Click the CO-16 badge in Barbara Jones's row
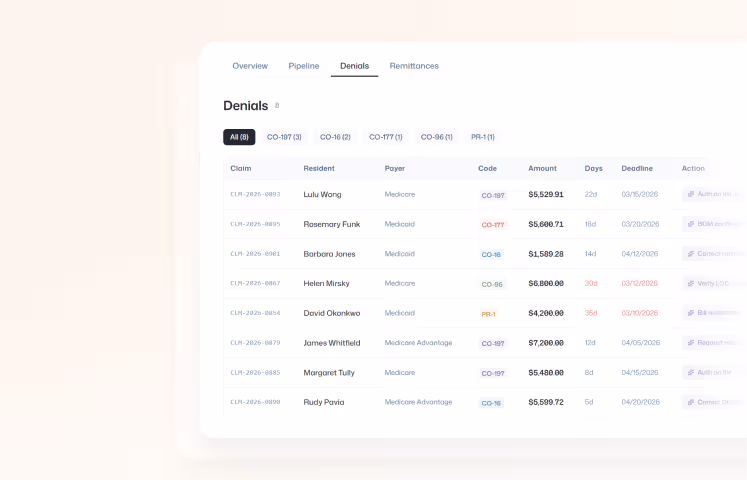Image resolution: width=747 pixels, height=480 pixels. 491,255
